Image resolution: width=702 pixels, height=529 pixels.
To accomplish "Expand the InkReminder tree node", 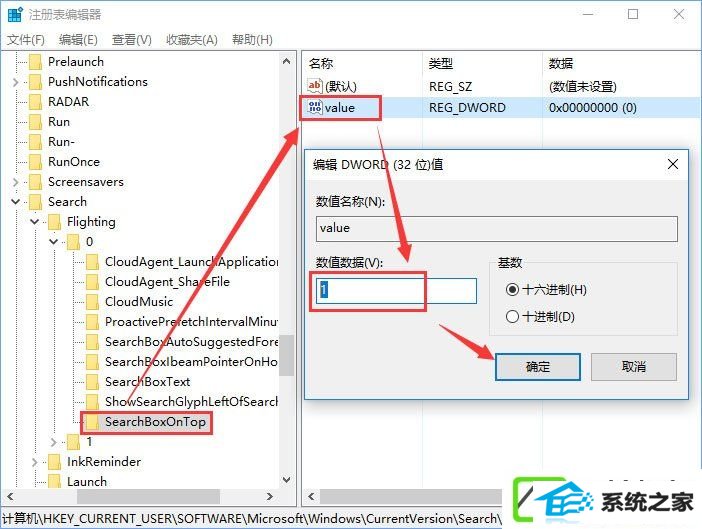I will point(34,462).
